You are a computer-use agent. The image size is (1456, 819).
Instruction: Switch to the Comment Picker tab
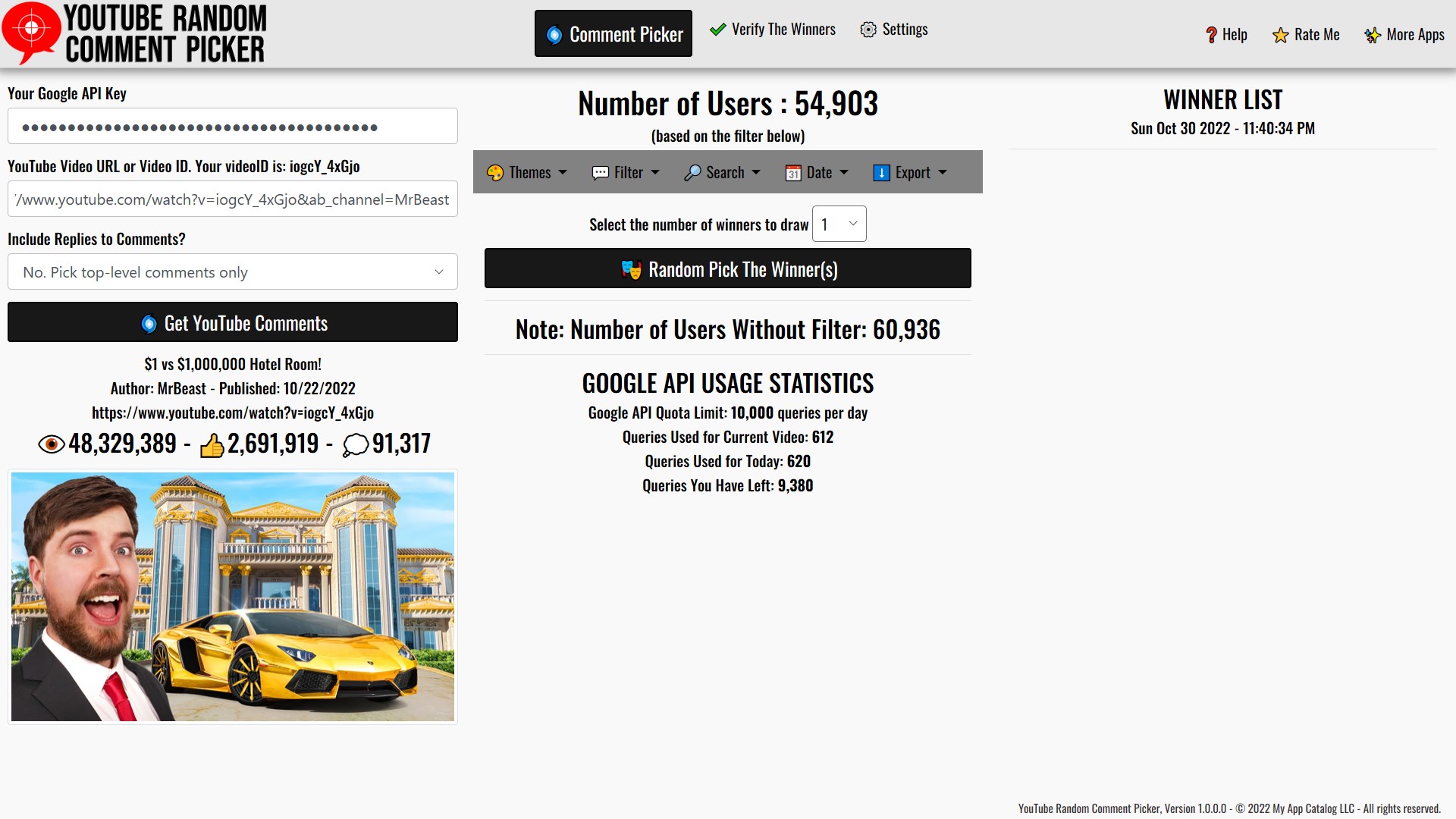(x=613, y=34)
